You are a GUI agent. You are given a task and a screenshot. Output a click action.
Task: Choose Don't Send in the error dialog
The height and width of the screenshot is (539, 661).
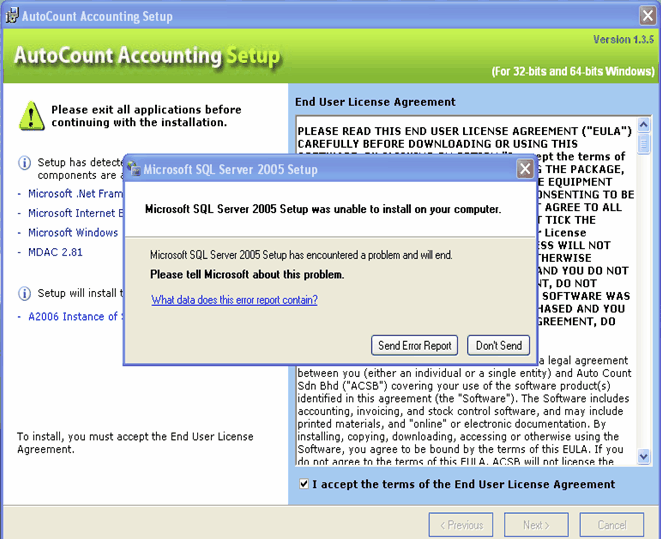click(x=498, y=346)
